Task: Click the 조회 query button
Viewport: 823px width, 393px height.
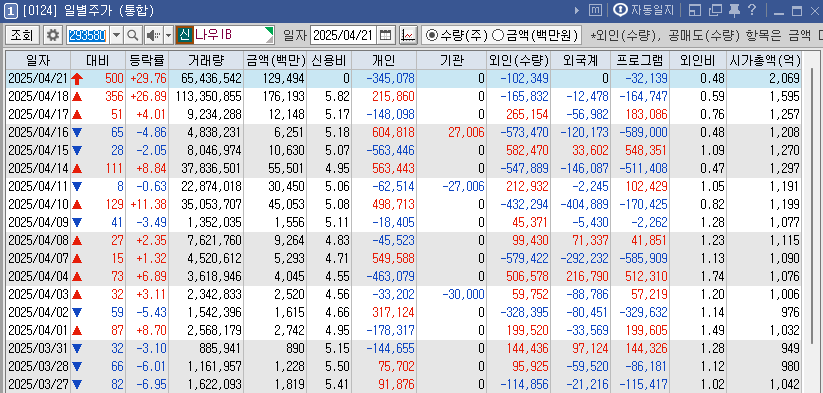Action: pos(22,36)
